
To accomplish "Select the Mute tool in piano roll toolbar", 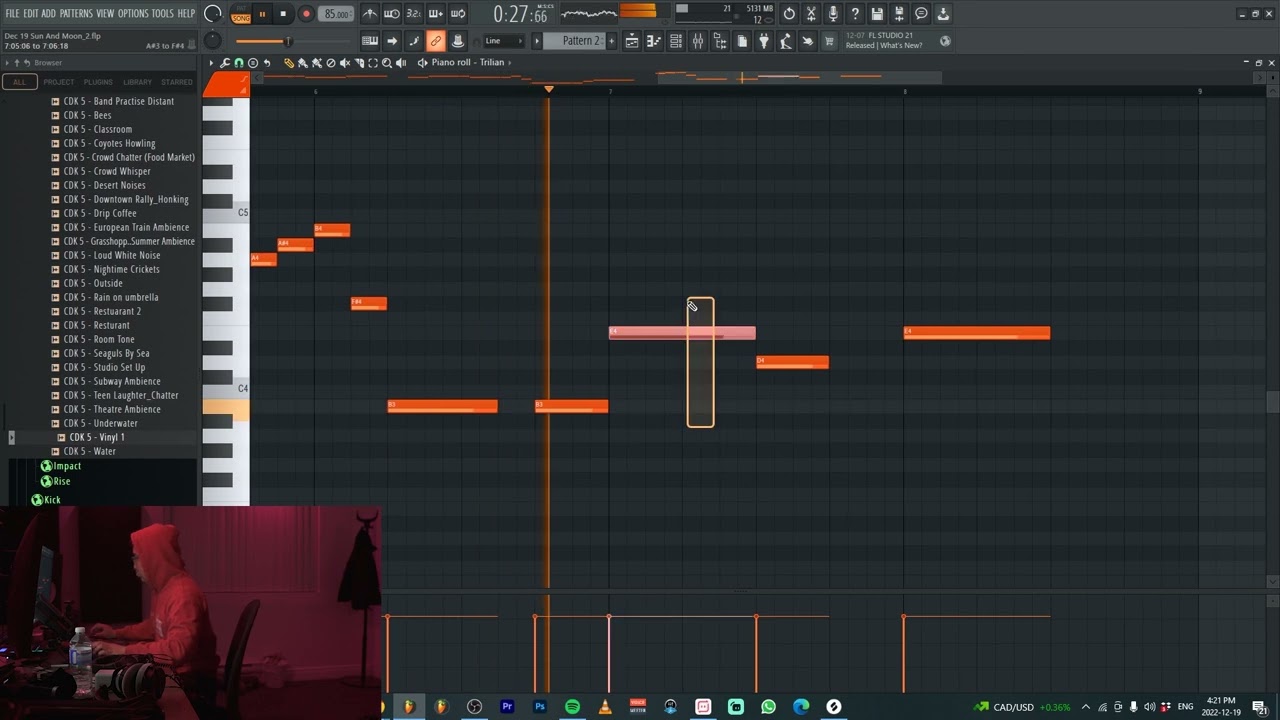I will click(345, 62).
